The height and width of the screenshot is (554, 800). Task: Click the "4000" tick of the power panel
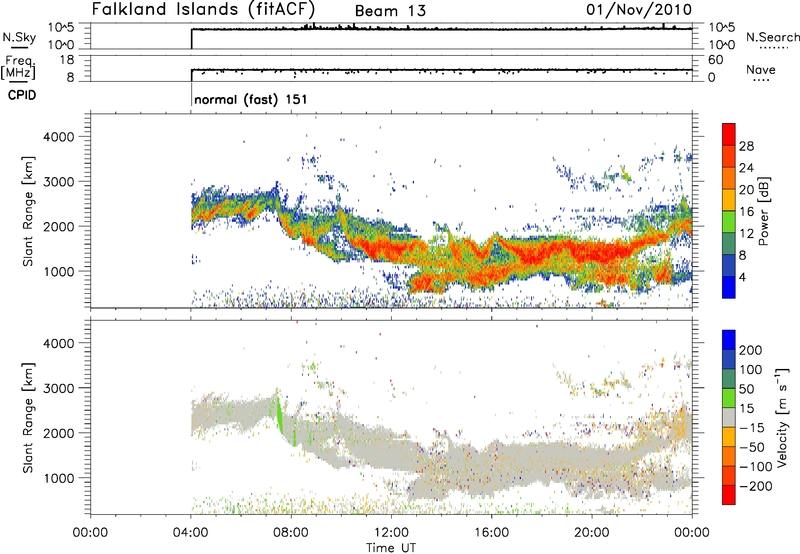point(59,137)
